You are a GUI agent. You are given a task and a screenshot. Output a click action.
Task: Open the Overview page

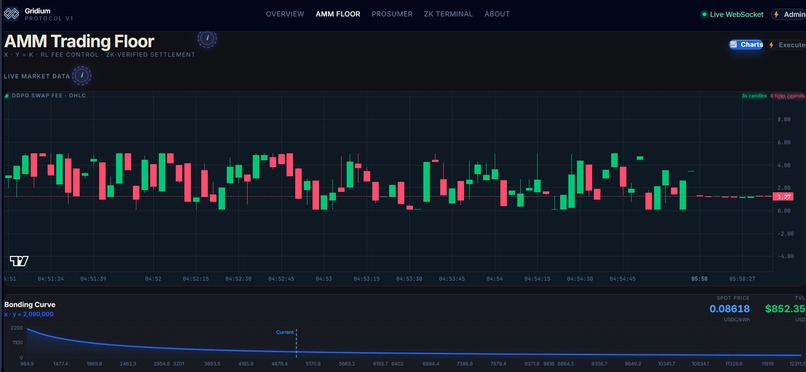(285, 14)
